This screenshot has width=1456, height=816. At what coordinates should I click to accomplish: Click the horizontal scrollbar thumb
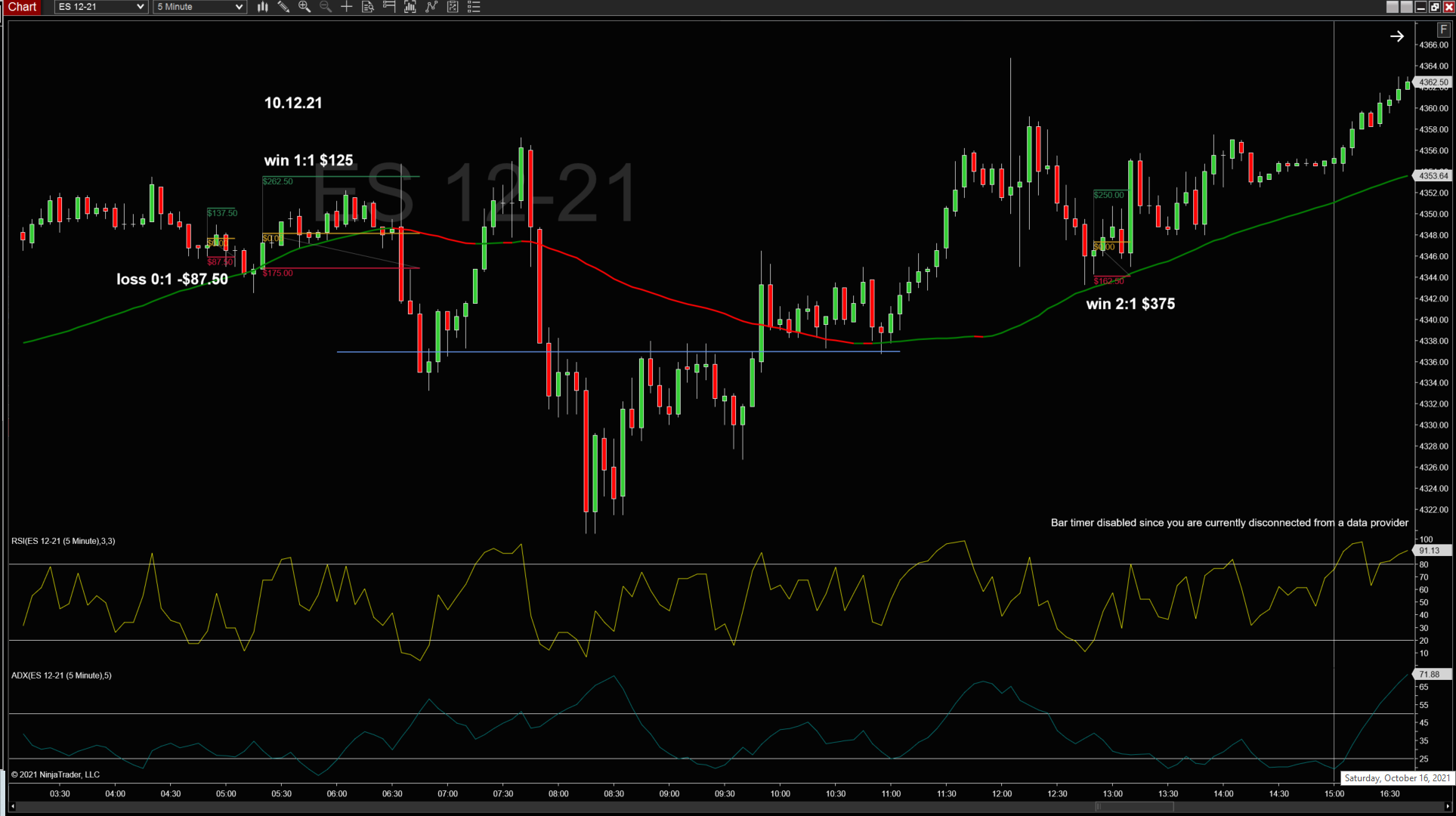tap(1133, 806)
